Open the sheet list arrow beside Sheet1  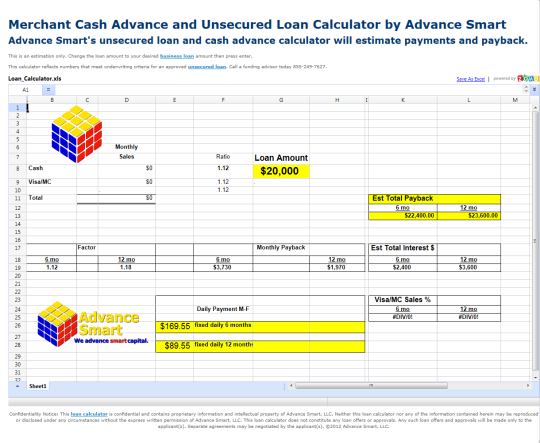[x=18, y=386]
